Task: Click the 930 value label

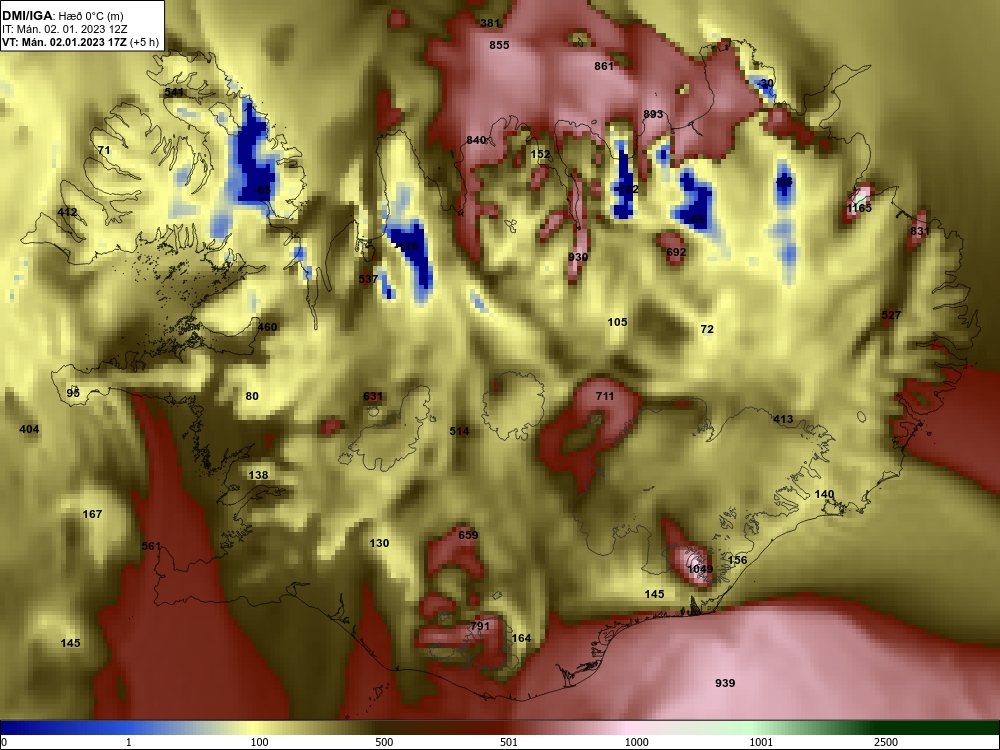Action: click(578, 257)
